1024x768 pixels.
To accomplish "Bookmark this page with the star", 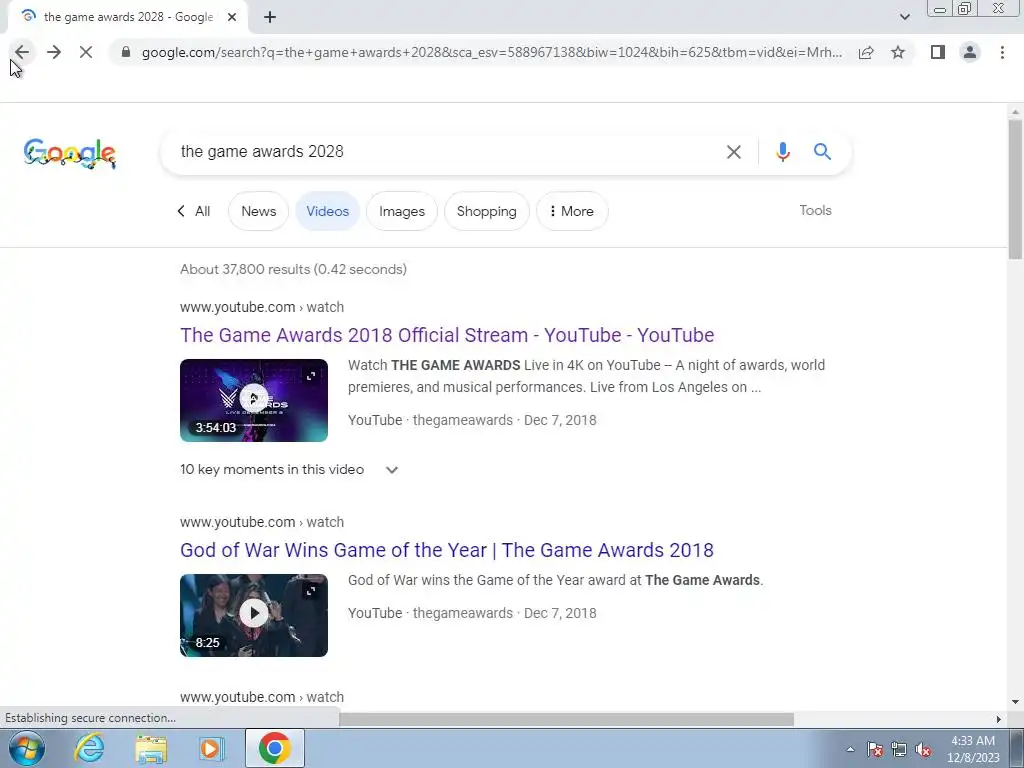I will (x=898, y=52).
